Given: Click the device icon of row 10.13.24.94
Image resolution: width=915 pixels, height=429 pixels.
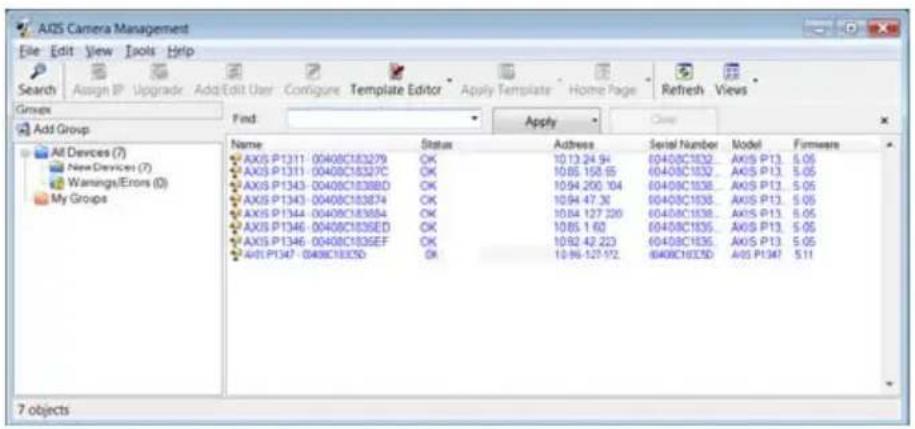Looking at the screenshot, I should point(236,159).
